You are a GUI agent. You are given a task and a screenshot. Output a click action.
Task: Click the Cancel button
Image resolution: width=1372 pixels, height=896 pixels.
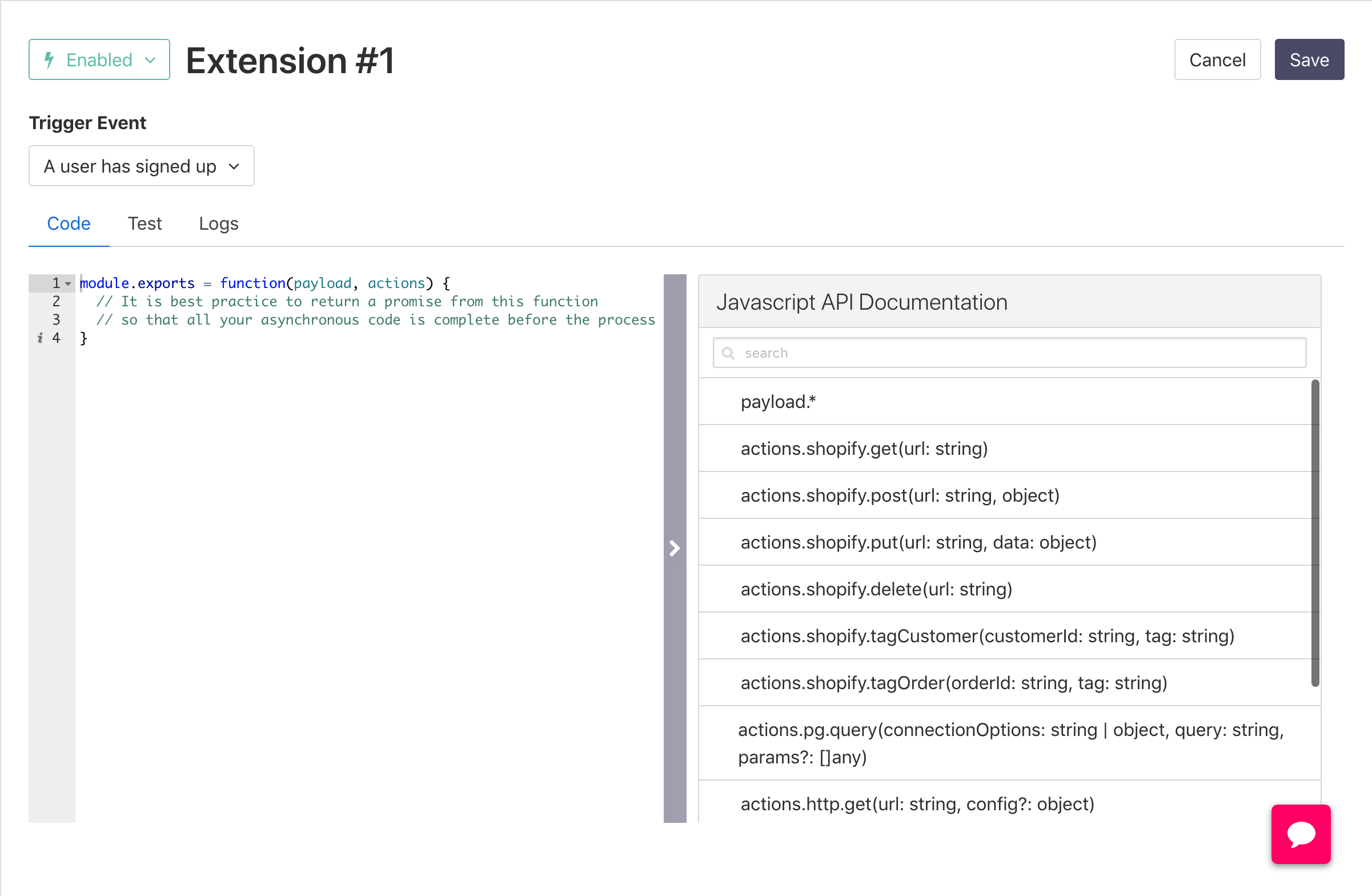click(1217, 59)
